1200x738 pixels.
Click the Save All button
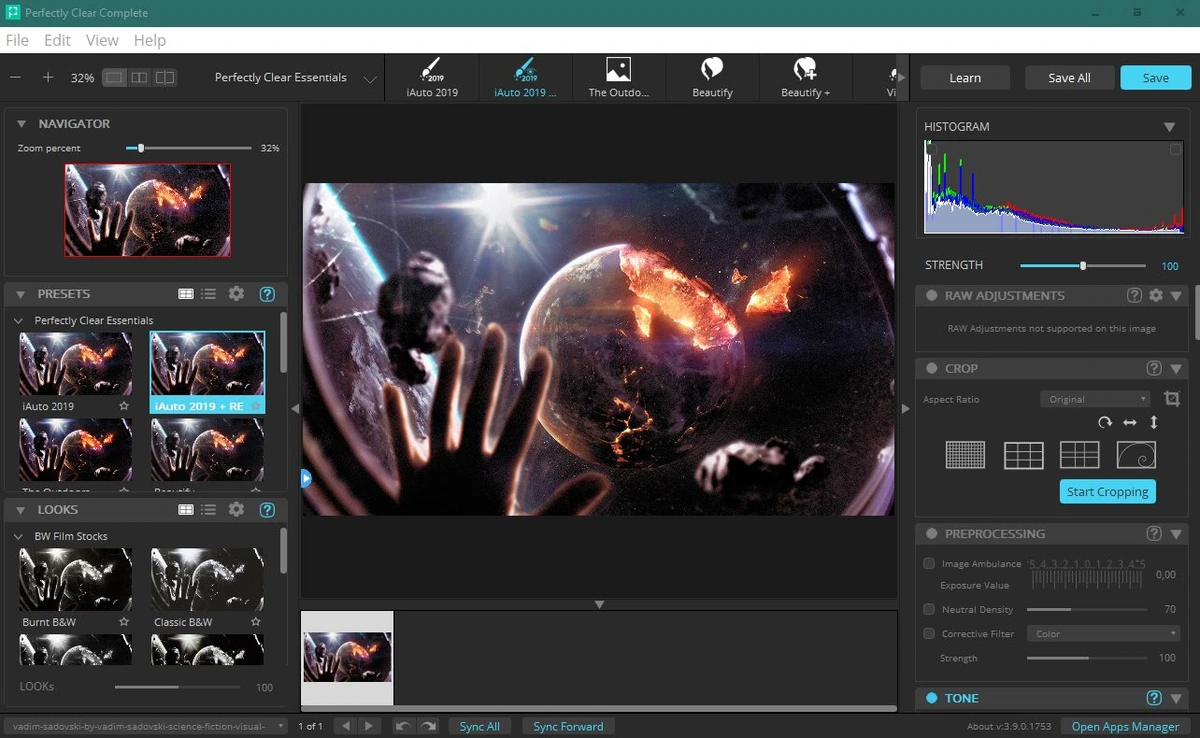pos(1069,78)
